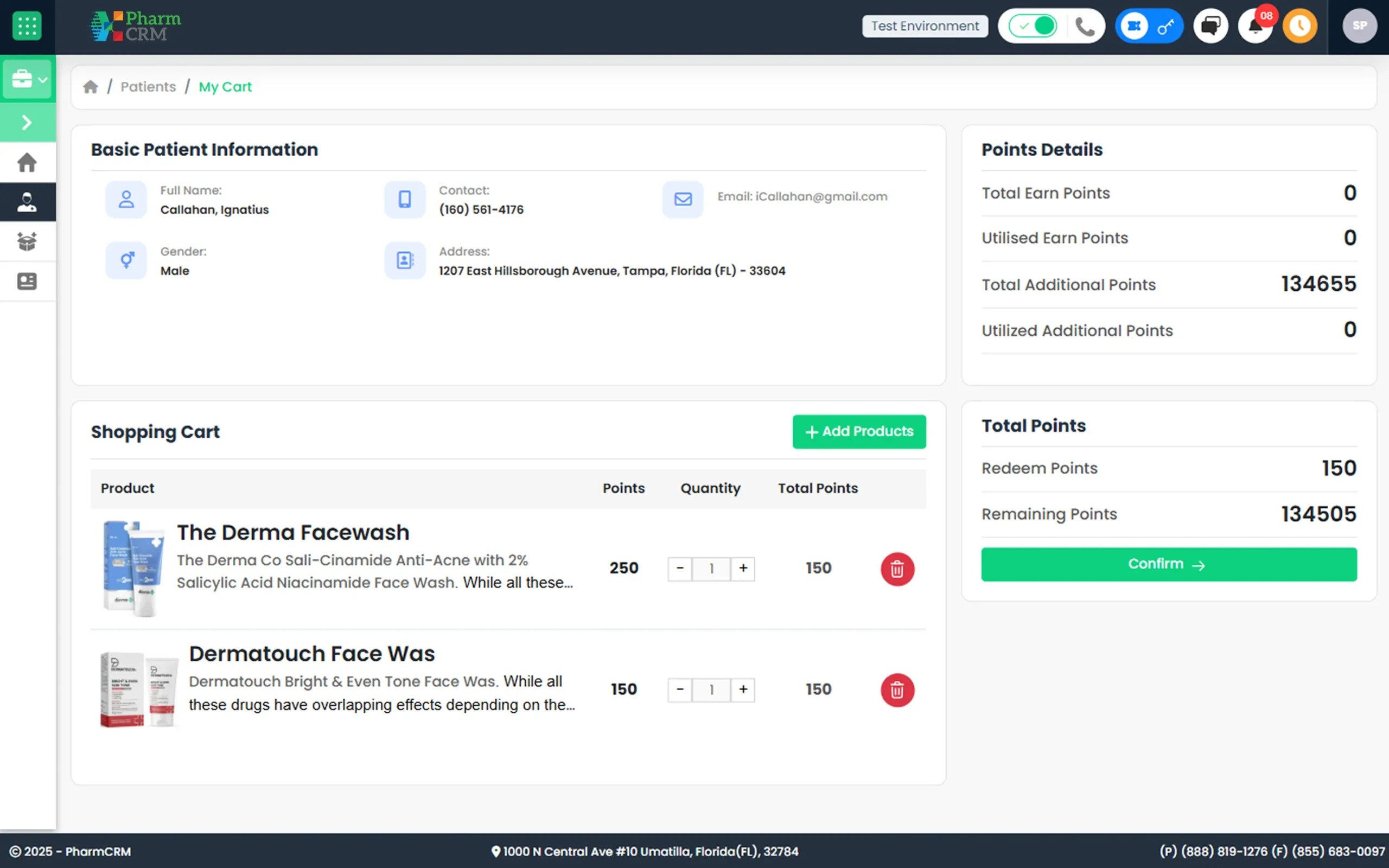Screen dimensions: 1389x868
Task: Open the blue video meeting icon
Action: tap(1133, 26)
